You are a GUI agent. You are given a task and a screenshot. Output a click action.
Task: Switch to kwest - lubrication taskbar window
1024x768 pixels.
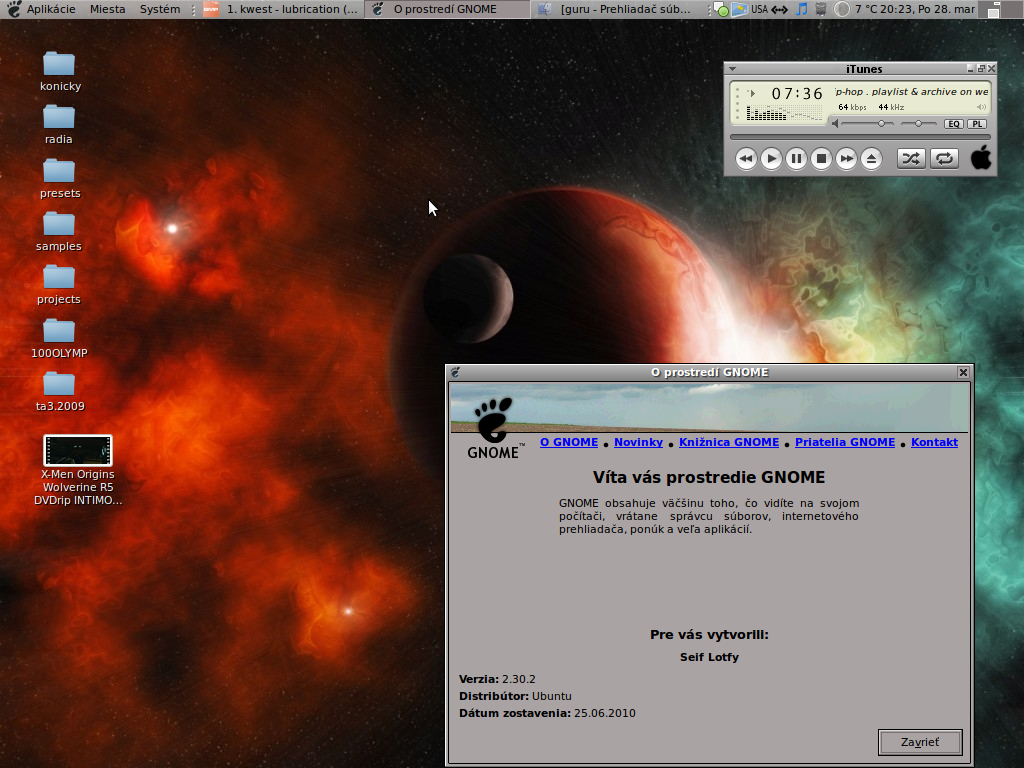tap(281, 9)
